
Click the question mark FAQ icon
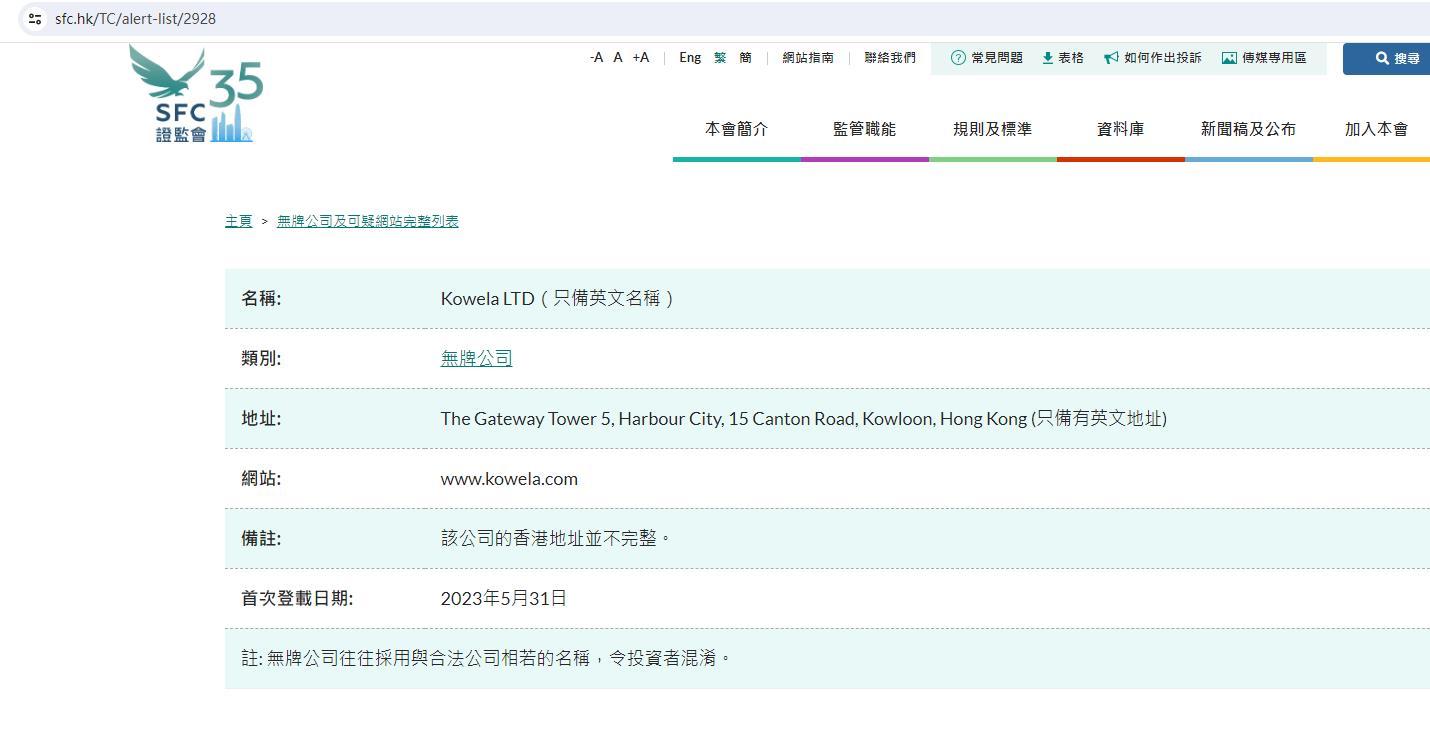958,58
